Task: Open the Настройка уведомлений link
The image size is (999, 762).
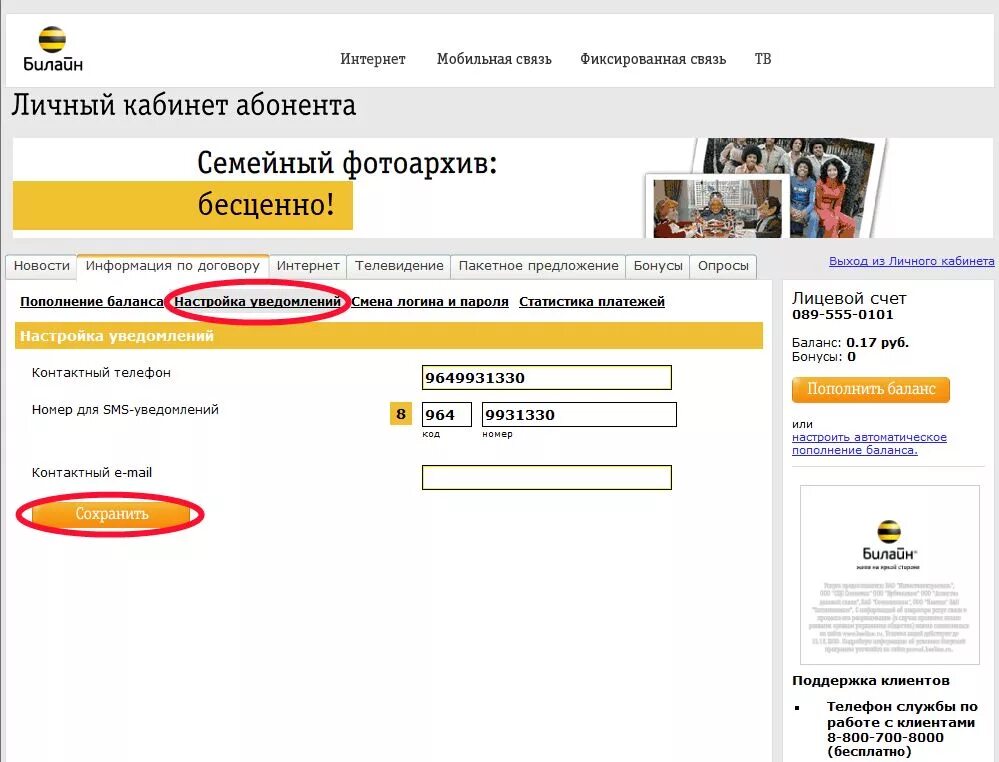Action: [x=257, y=301]
